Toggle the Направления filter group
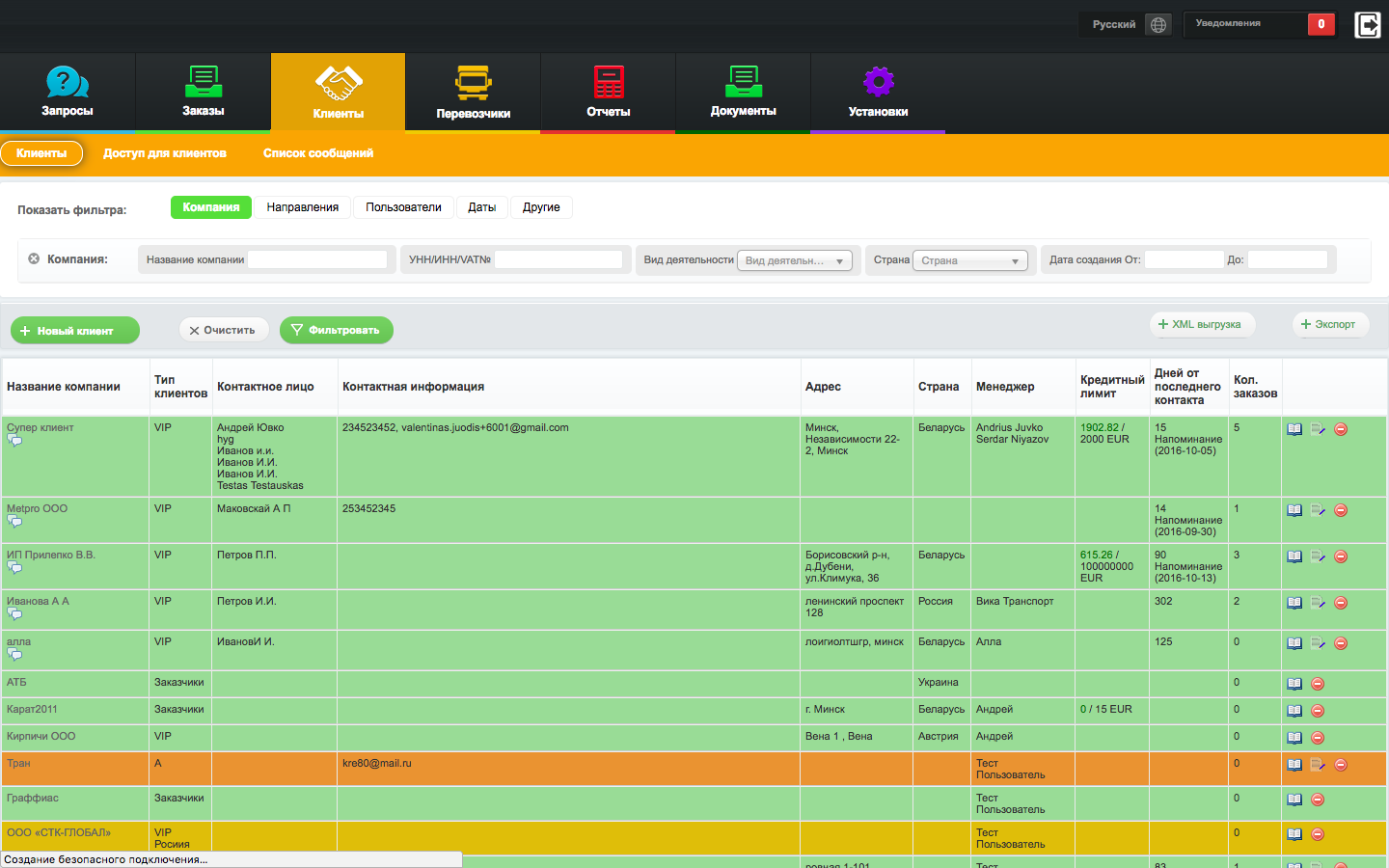Image resolution: width=1389 pixels, height=868 pixels. coord(303,207)
